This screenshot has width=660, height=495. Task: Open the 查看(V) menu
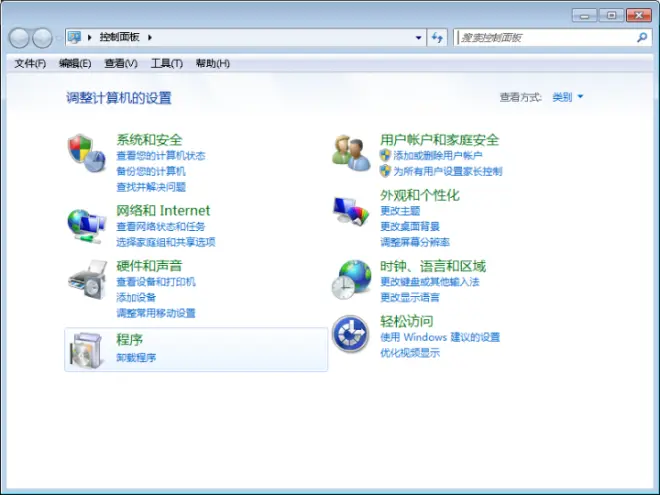coord(121,64)
